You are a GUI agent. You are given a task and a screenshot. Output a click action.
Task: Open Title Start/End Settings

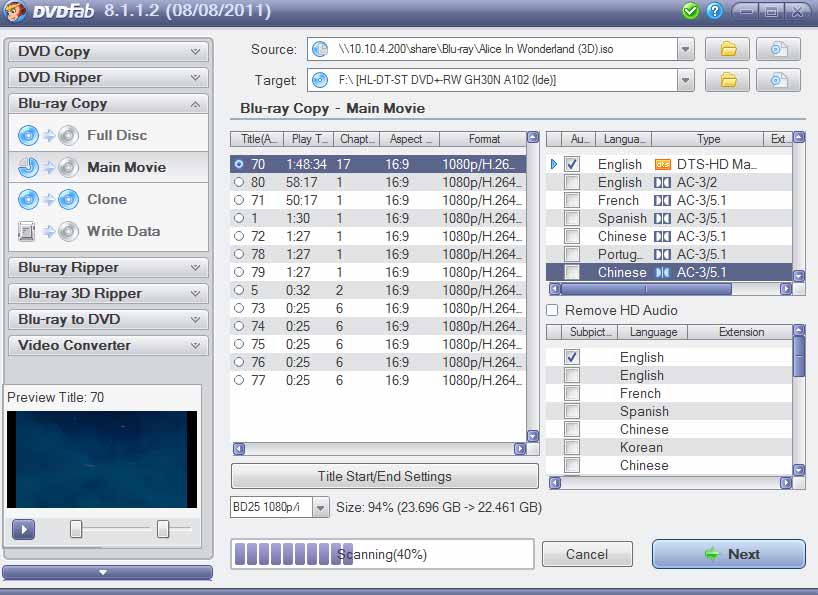pos(384,477)
